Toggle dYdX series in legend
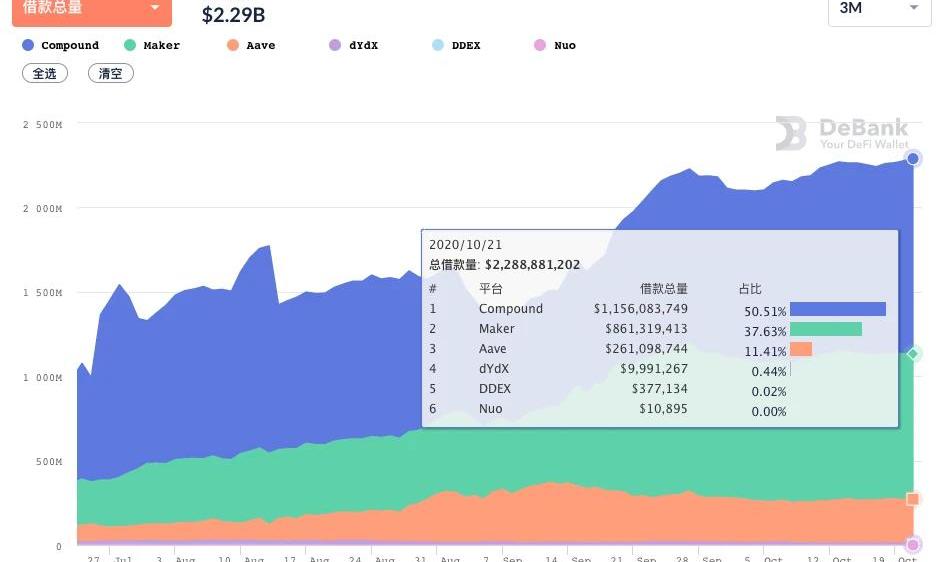943x562 pixels. pos(354,45)
